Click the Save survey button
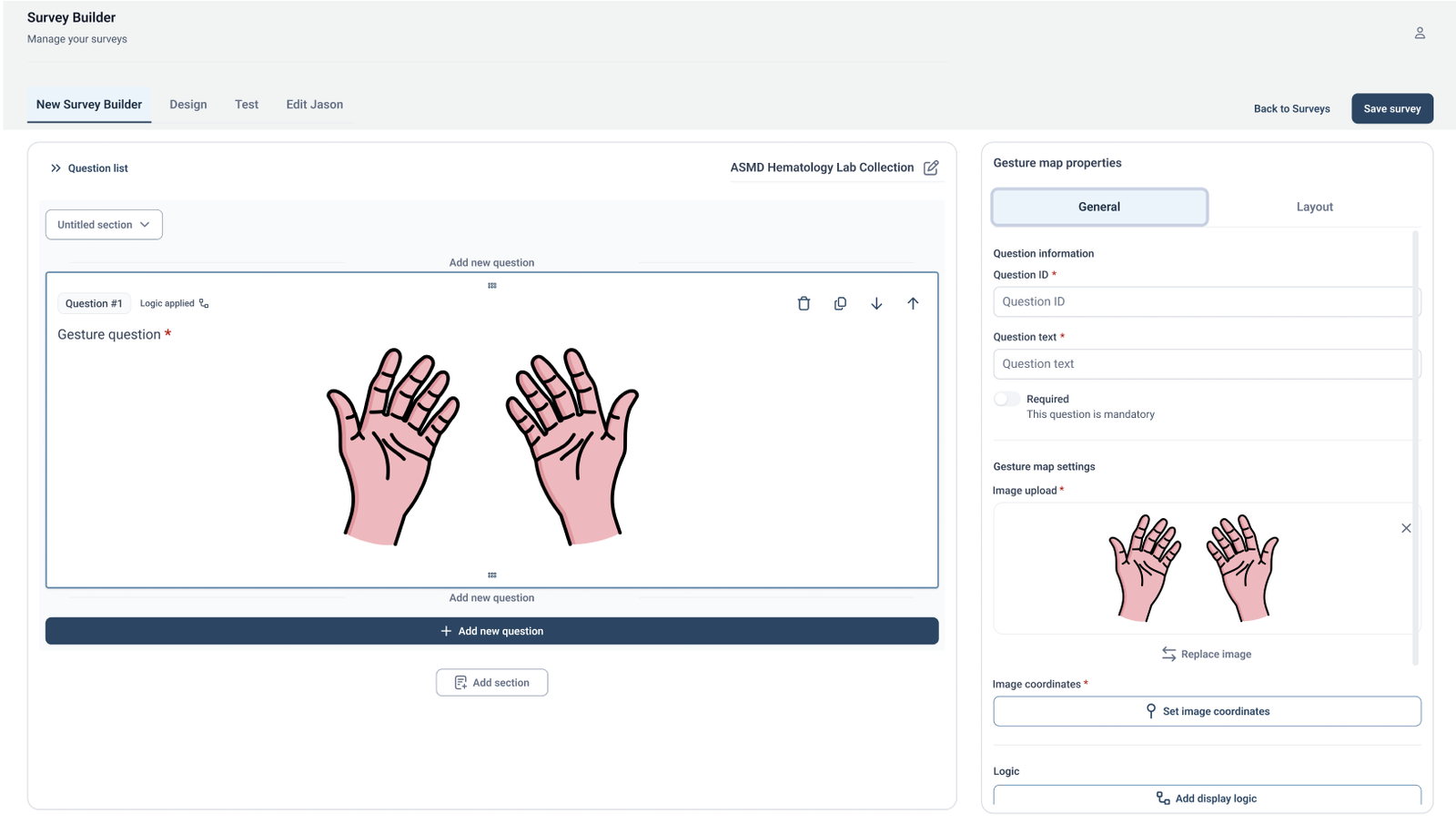 (1392, 108)
